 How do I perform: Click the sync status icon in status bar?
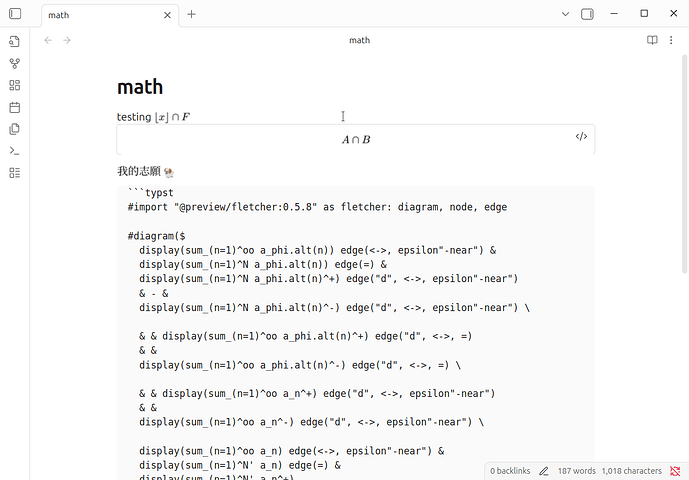coord(672,470)
